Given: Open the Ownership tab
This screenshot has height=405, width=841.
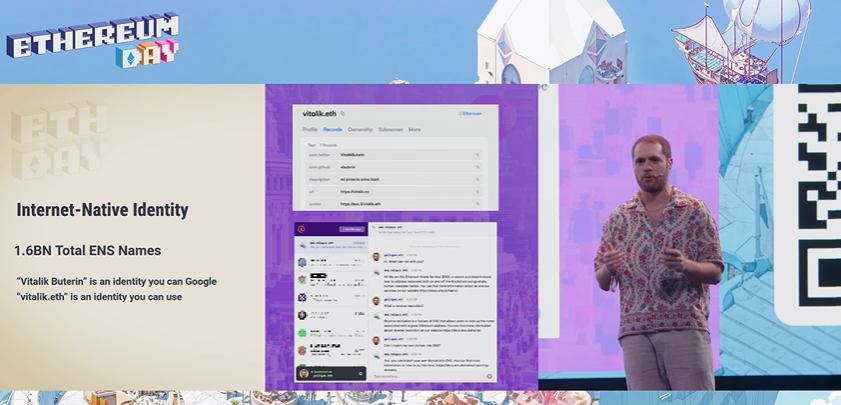Looking at the screenshot, I should pos(360,130).
